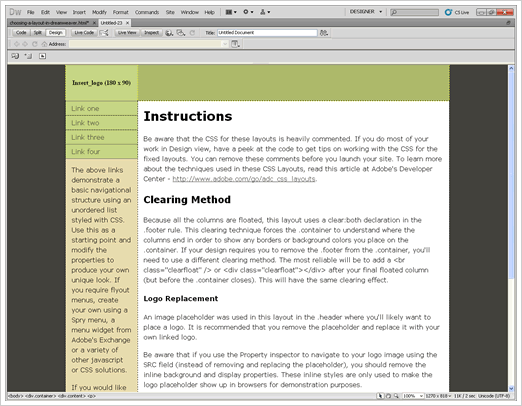Select the <div.content> tag in tag selector
The height and width of the screenshot is (406, 522).
click(72, 396)
